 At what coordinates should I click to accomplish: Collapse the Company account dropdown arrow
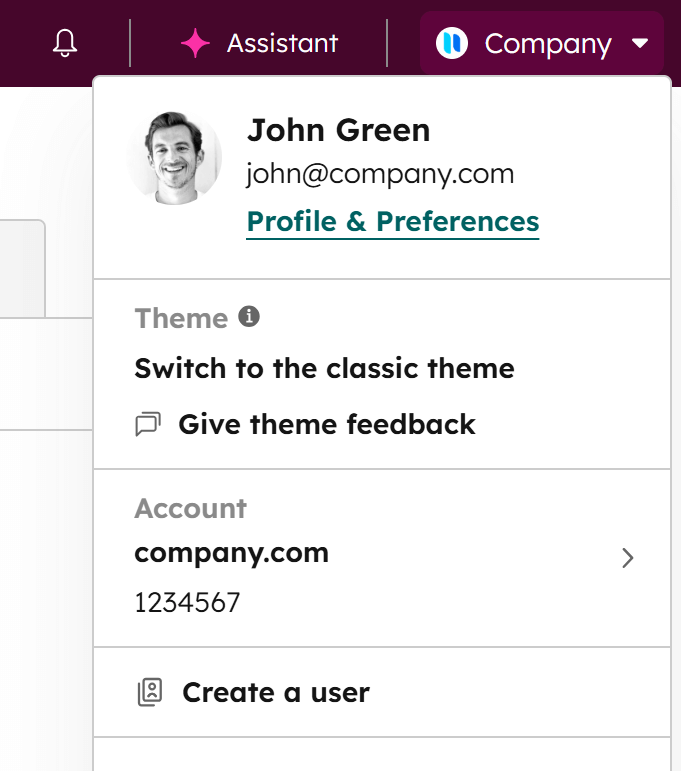point(641,44)
